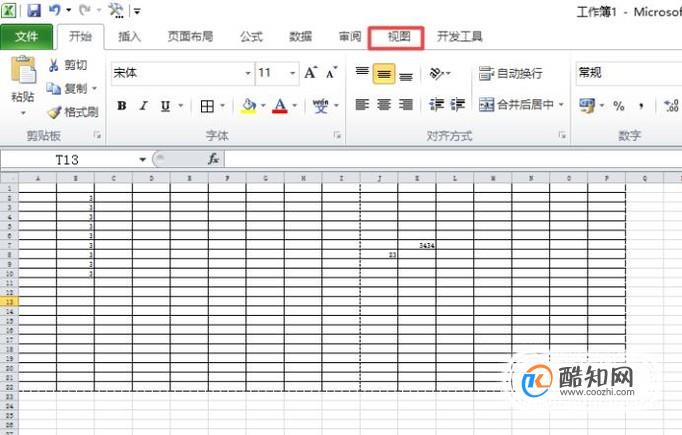Viewport: 682px width, 435px height.
Task: Align text to top of cell
Action: [x=362, y=72]
